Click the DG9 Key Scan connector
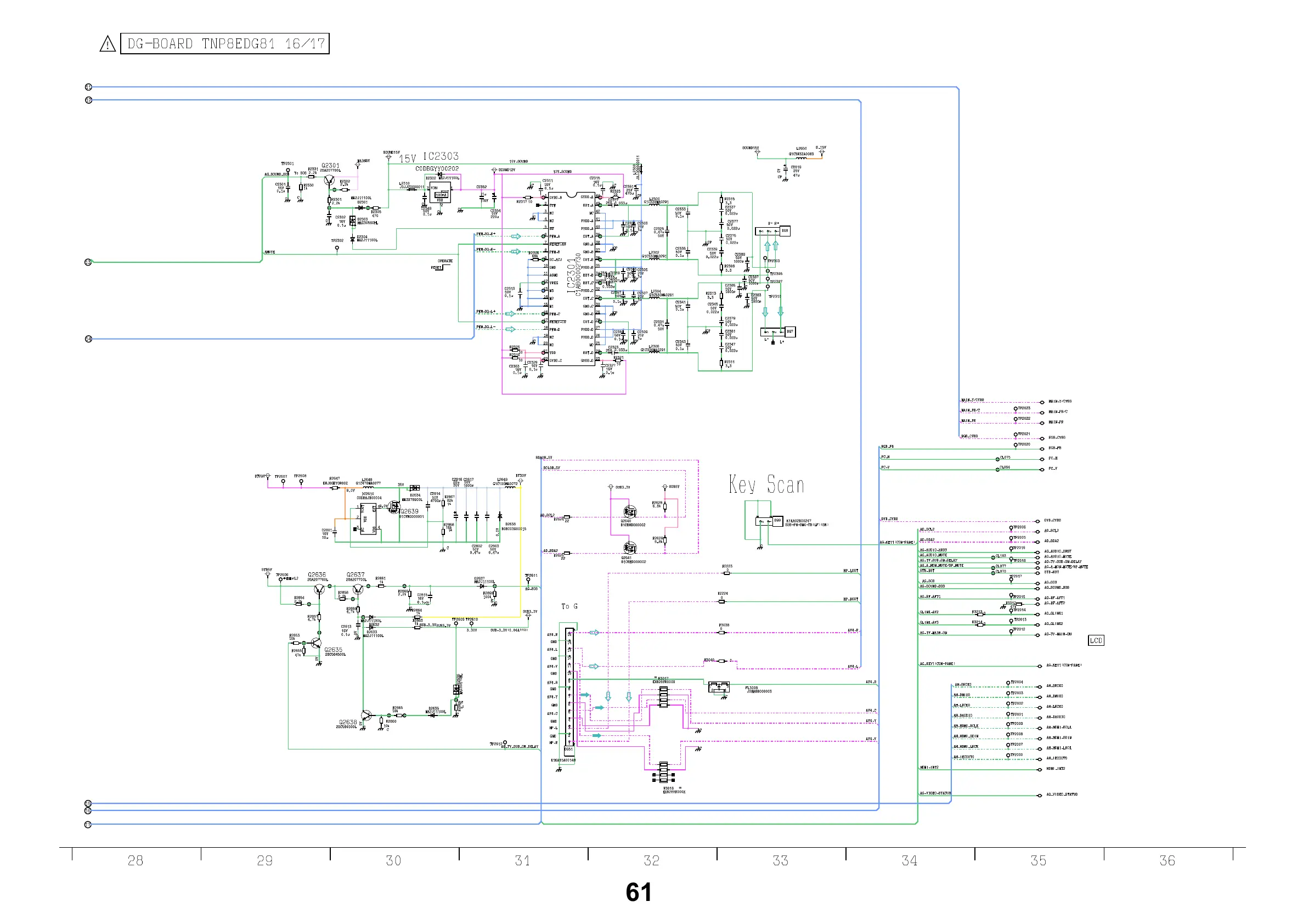Image resolution: width=1303 pixels, height=924 pixels. (x=769, y=521)
